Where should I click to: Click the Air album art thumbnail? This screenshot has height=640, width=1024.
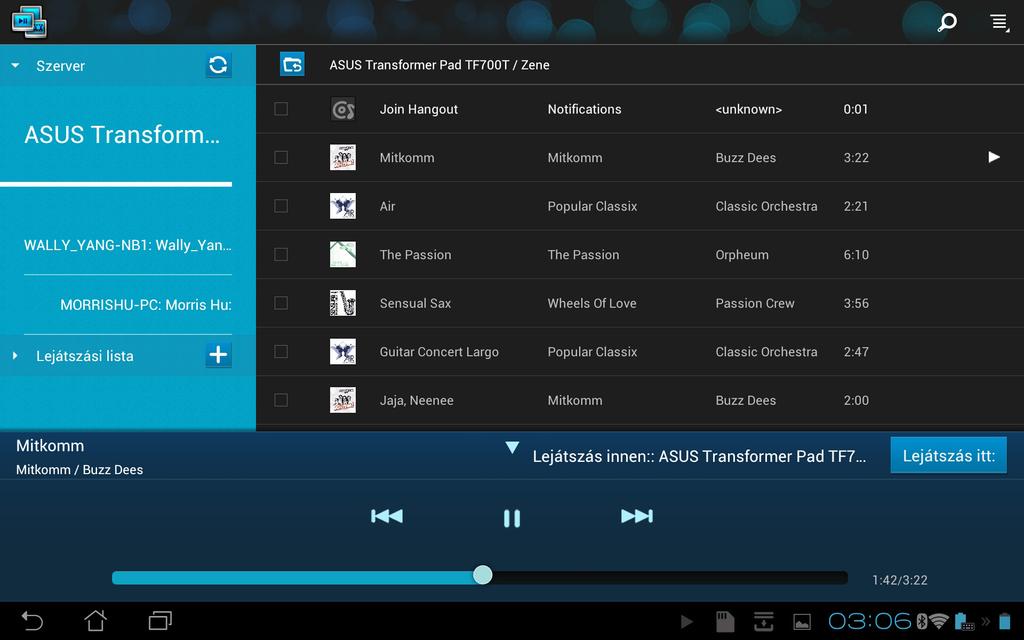click(x=343, y=206)
